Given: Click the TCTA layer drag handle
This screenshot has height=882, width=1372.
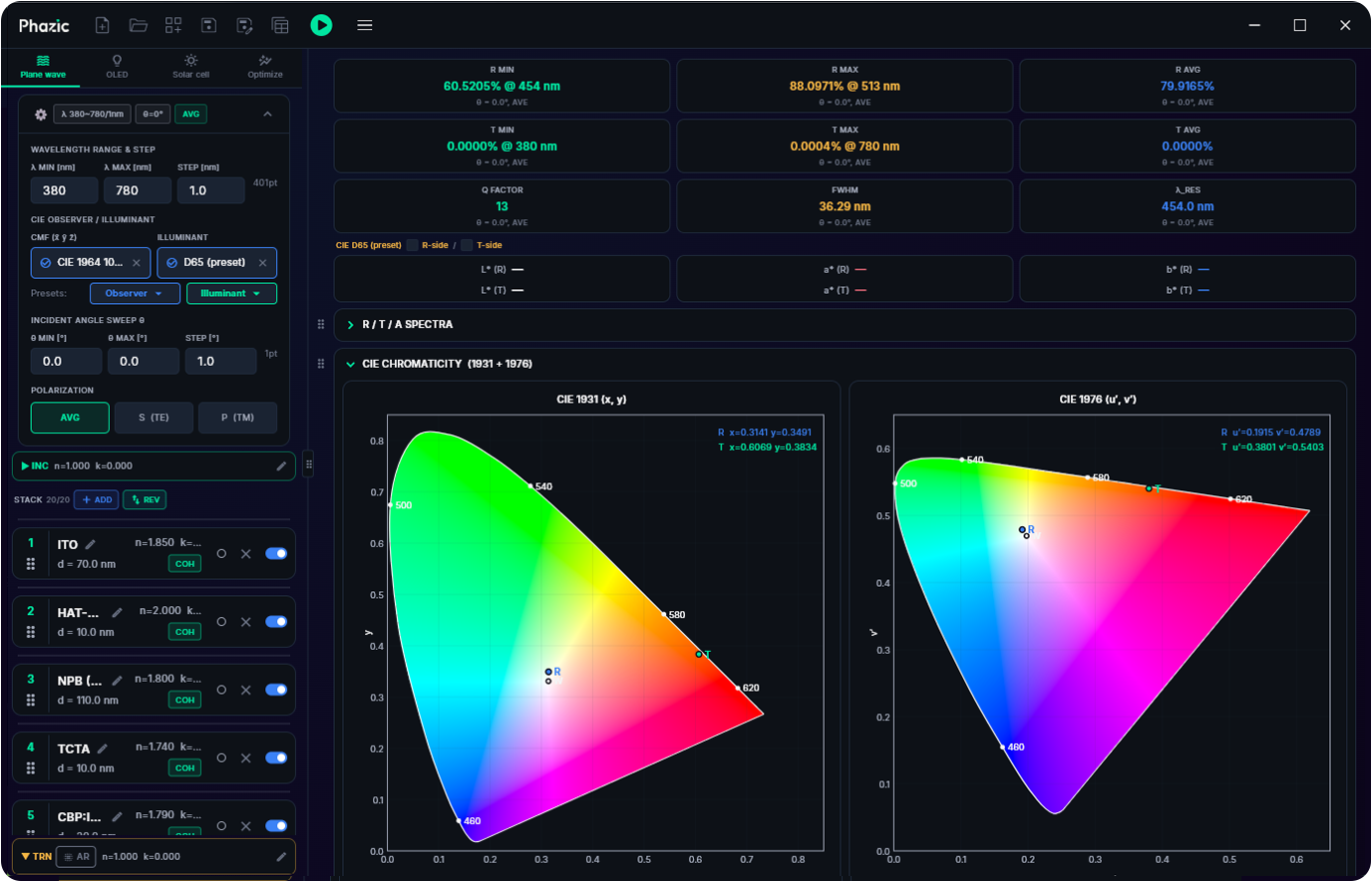Looking at the screenshot, I should [31, 768].
